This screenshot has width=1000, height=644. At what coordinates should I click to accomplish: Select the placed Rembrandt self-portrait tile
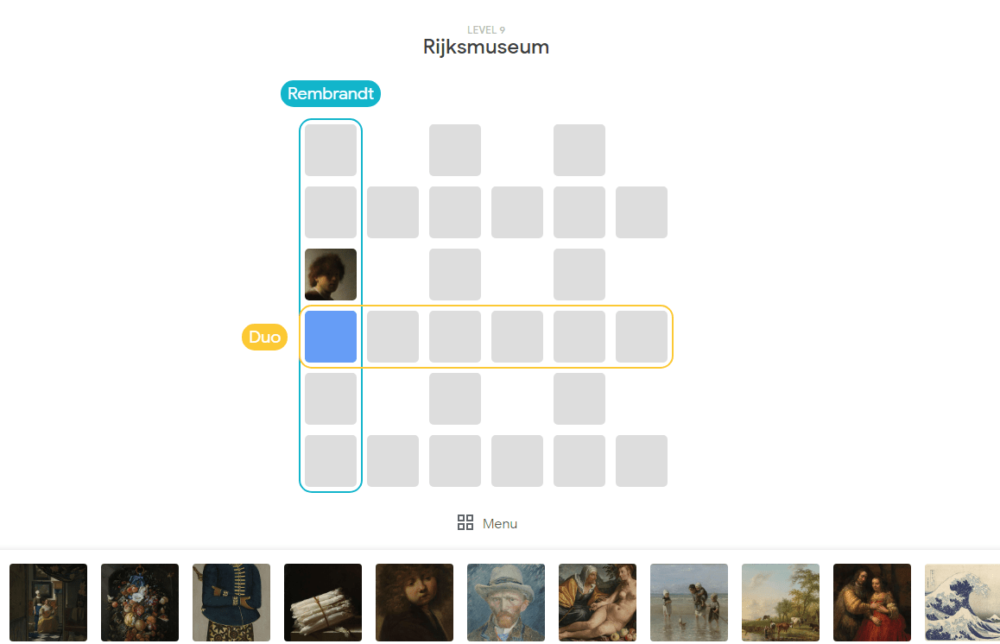tap(330, 274)
